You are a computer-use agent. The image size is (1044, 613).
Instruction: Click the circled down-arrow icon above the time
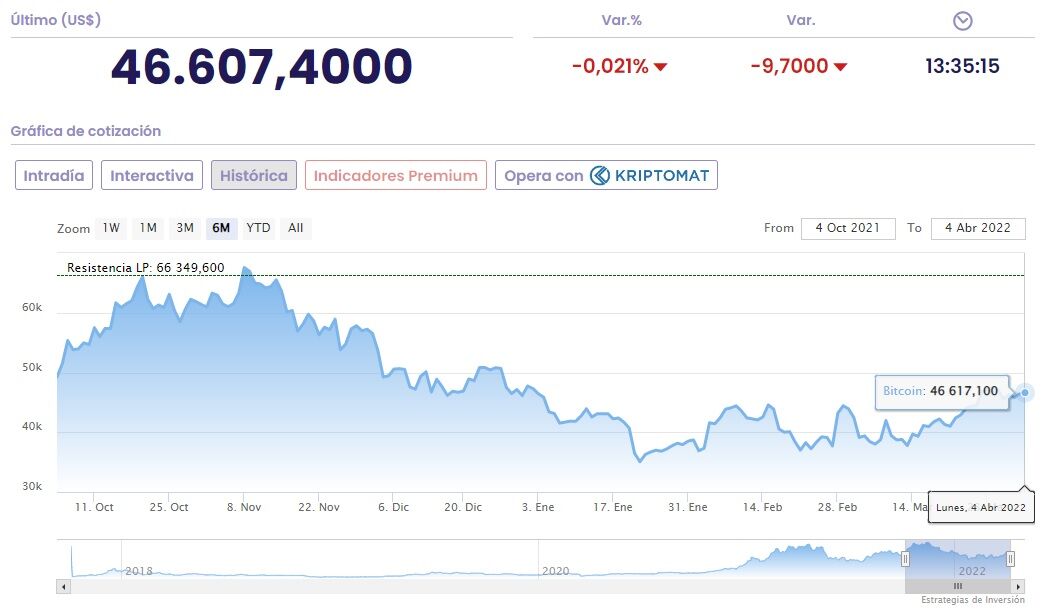click(x=963, y=21)
